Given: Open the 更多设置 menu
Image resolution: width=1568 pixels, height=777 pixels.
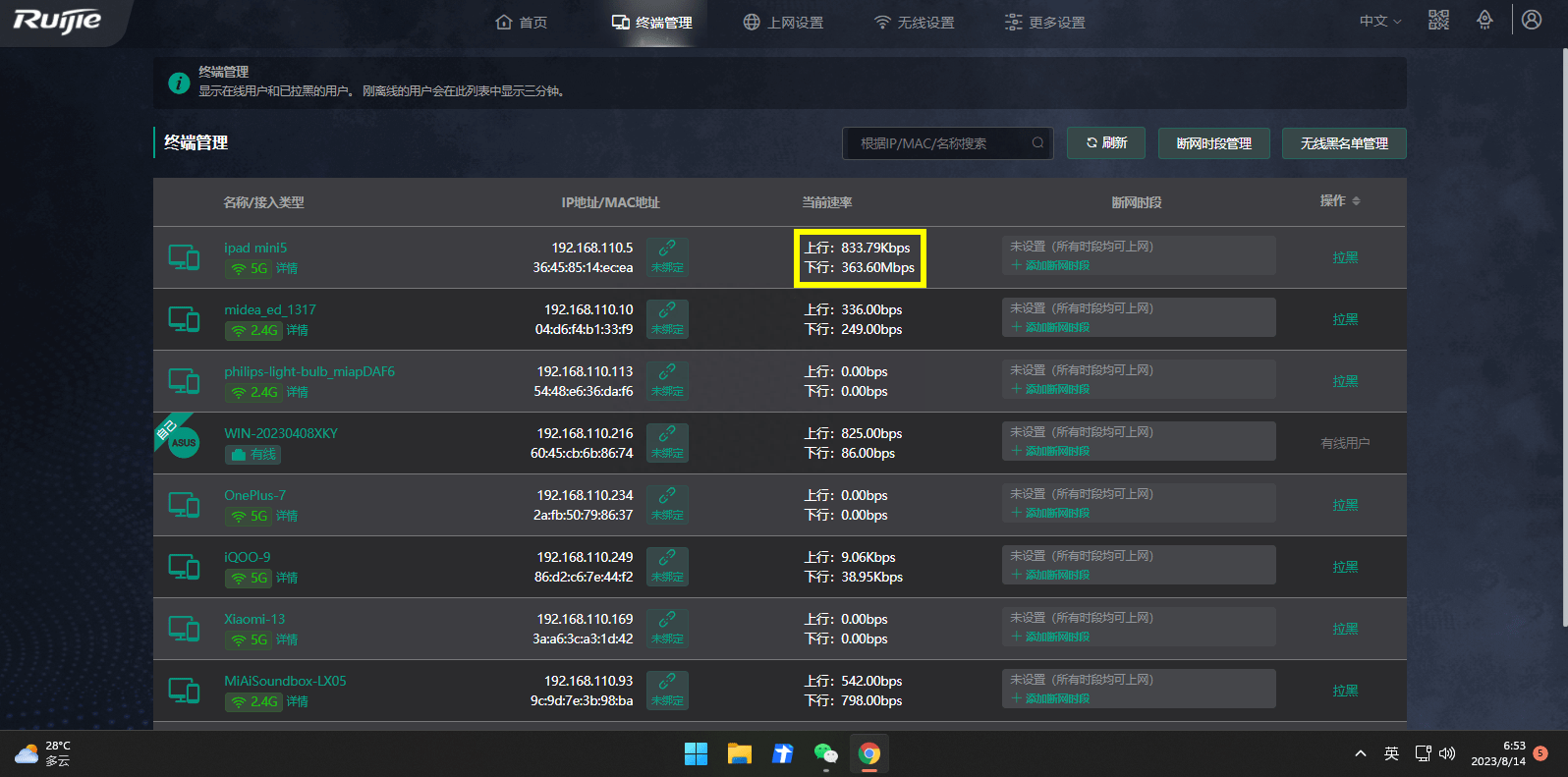Looking at the screenshot, I should click(x=1045, y=22).
